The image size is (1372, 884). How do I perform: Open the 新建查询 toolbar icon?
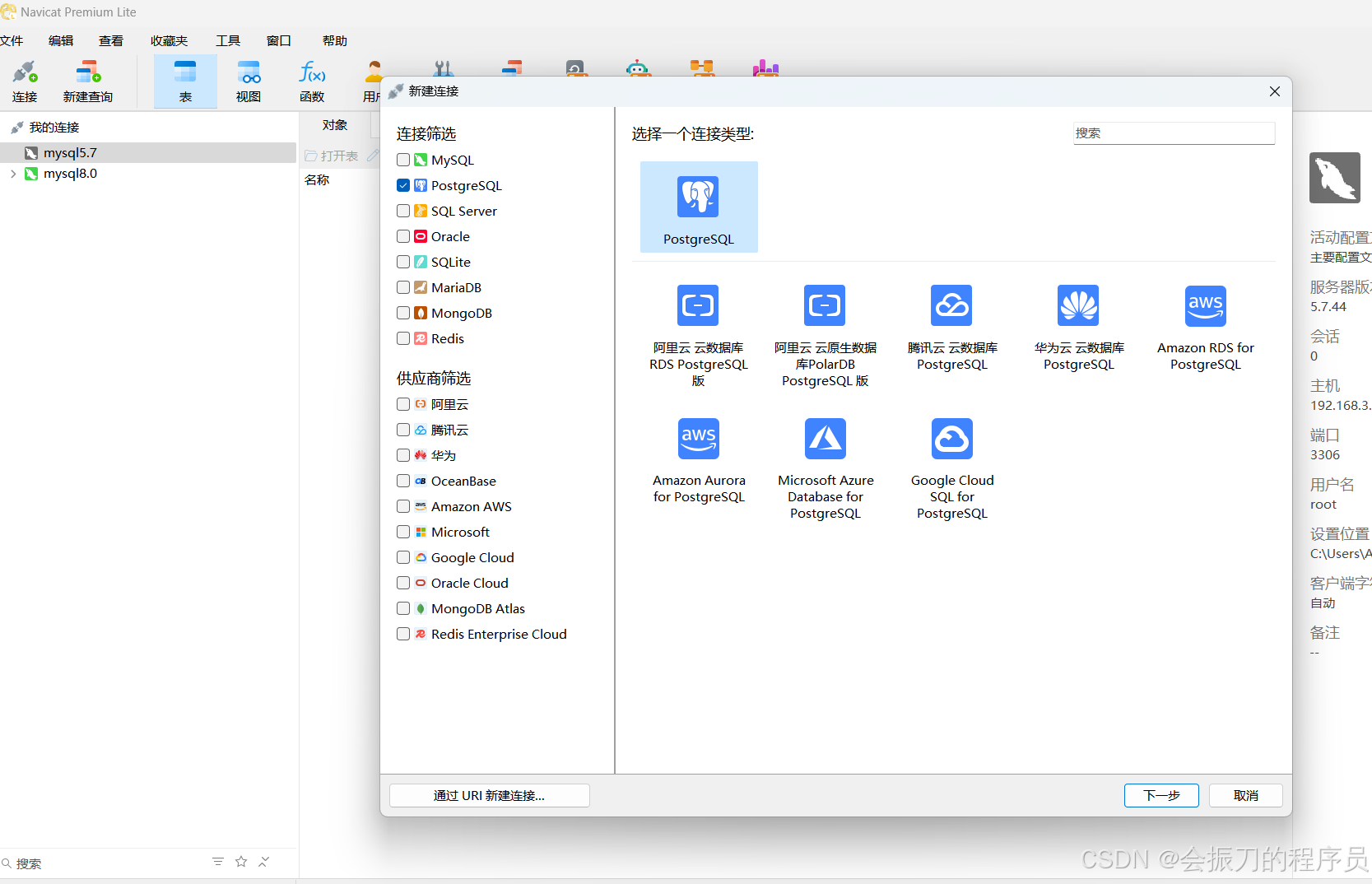coord(87,80)
